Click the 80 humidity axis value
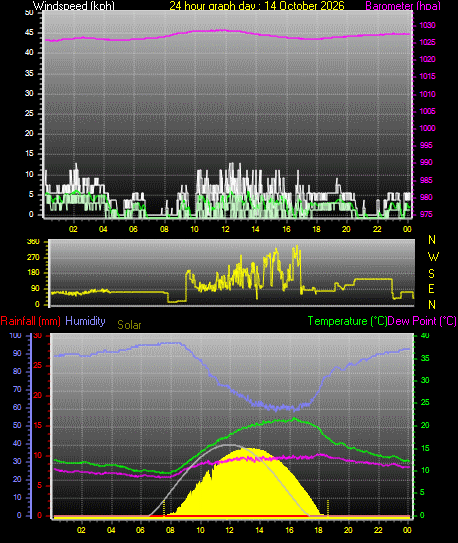The image size is (458, 543). point(17,371)
